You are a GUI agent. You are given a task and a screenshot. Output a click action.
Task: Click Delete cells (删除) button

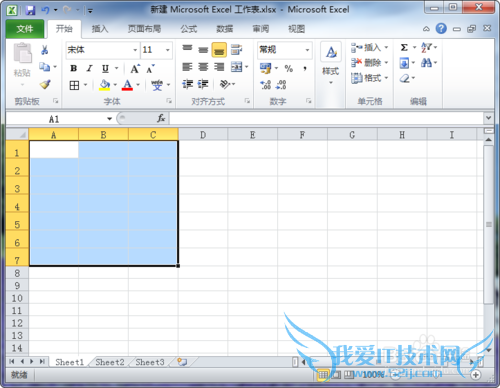coord(369,63)
